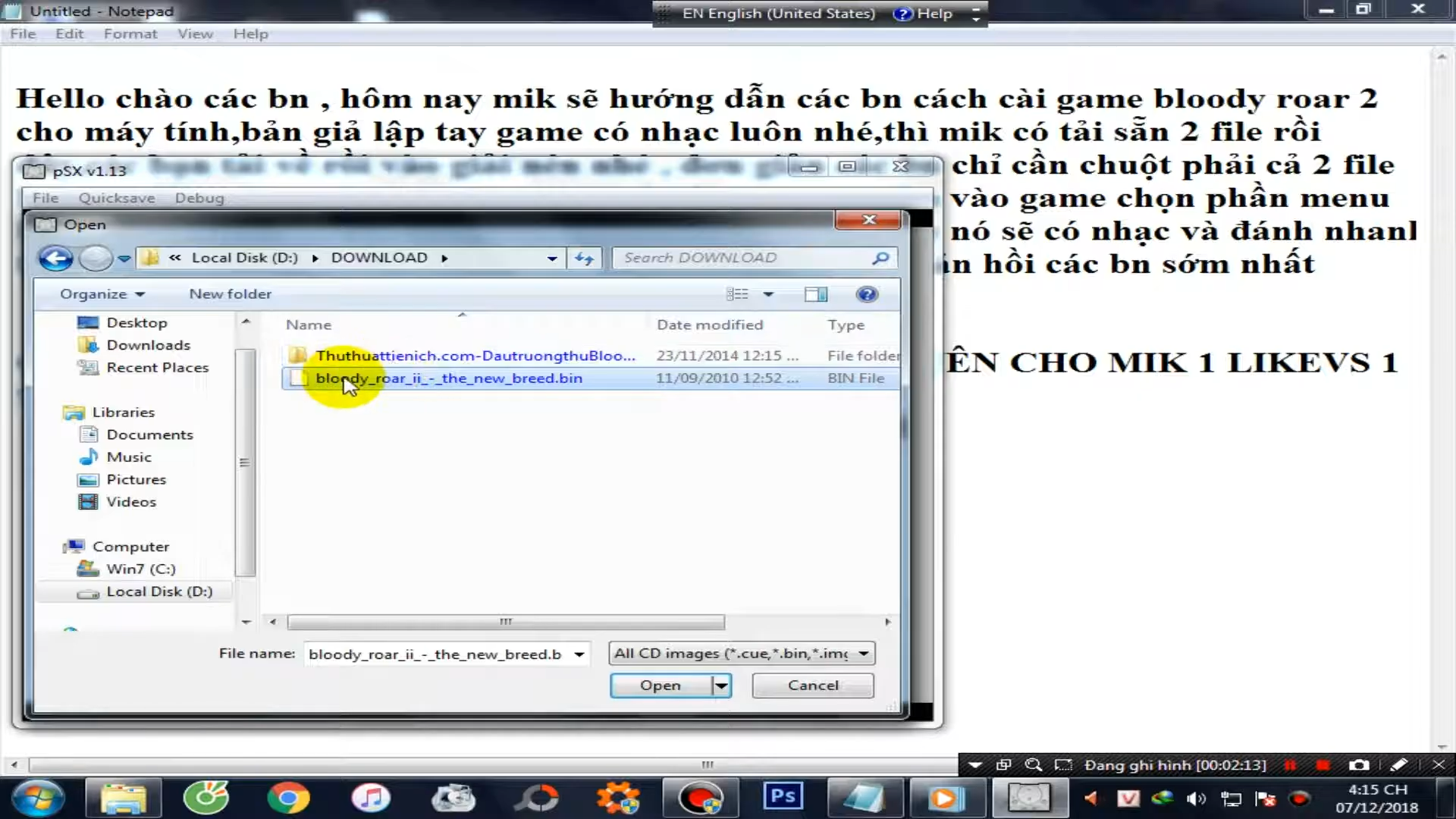
Task: Open Notepad Format menu
Action: pos(130,34)
